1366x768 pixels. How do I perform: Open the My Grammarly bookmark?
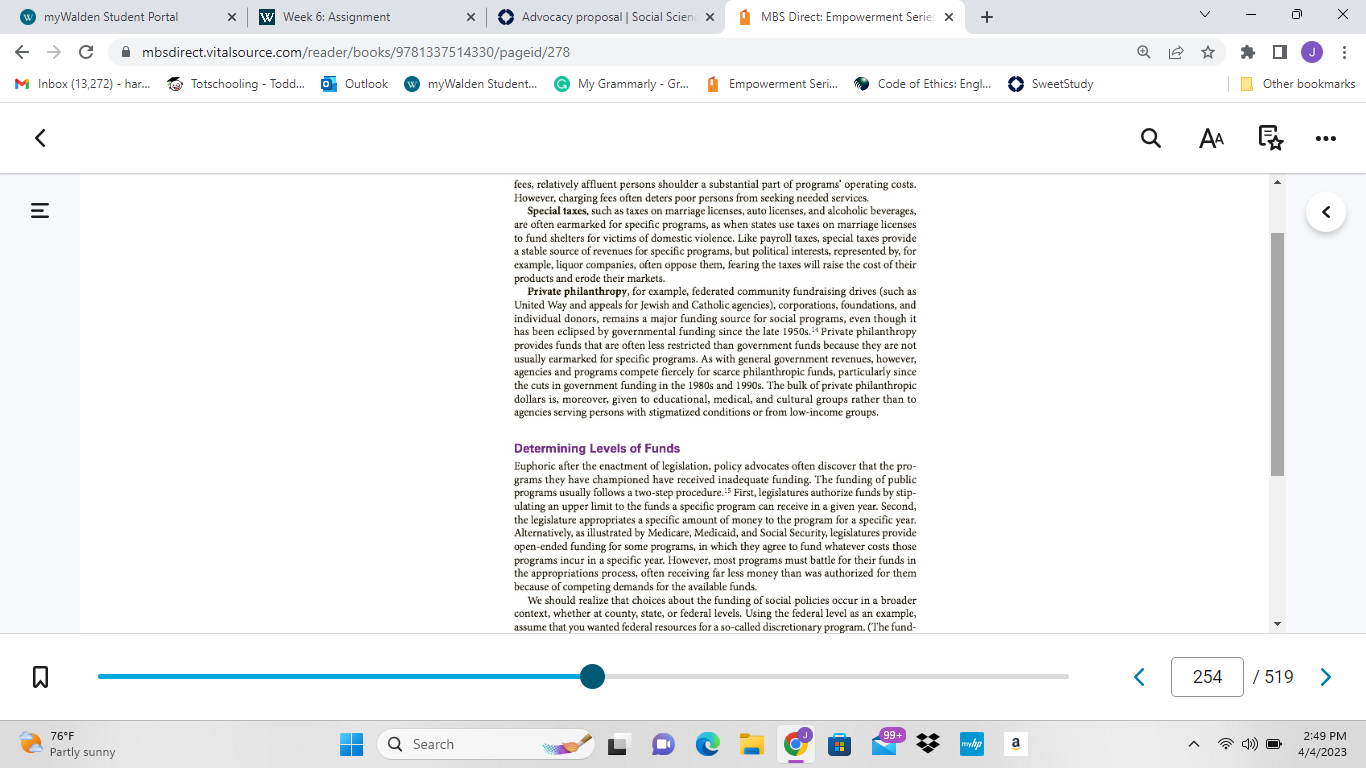pyautogui.click(x=622, y=84)
